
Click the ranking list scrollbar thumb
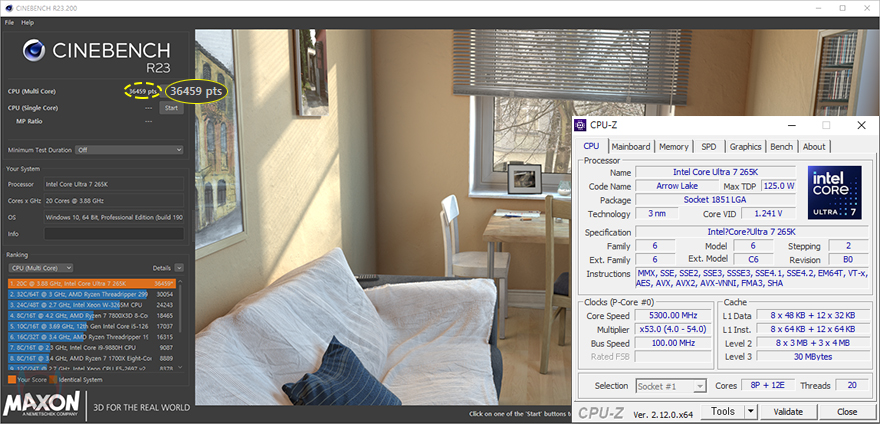point(180,309)
